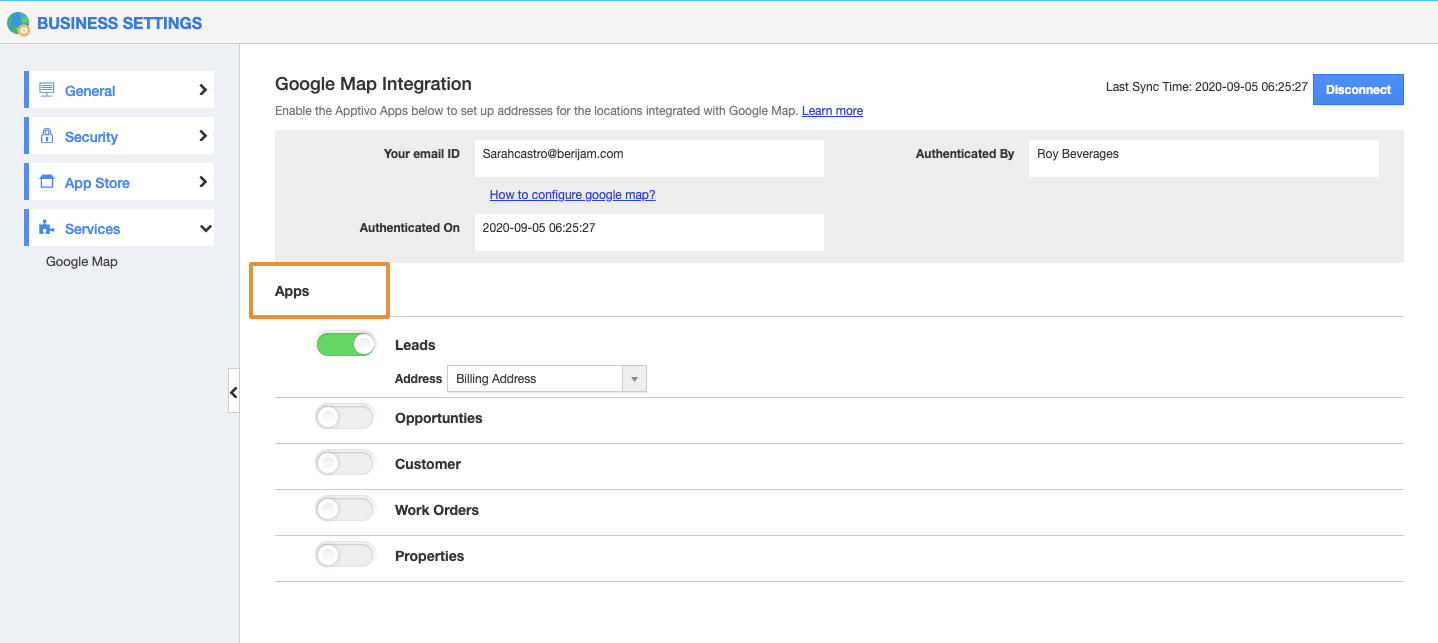Select Google Map in sidebar
The image size is (1438, 643).
point(82,262)
